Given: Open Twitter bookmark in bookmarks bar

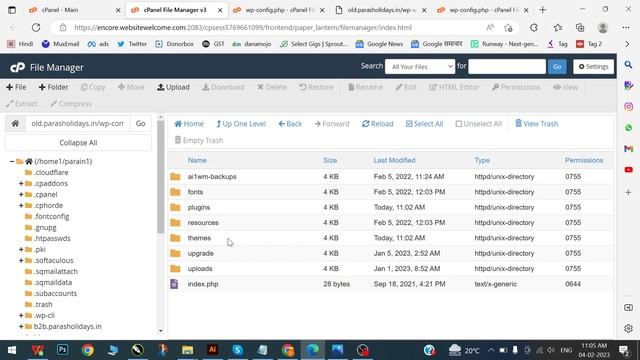Looking at the screenshot, I should tap(132, 44).
